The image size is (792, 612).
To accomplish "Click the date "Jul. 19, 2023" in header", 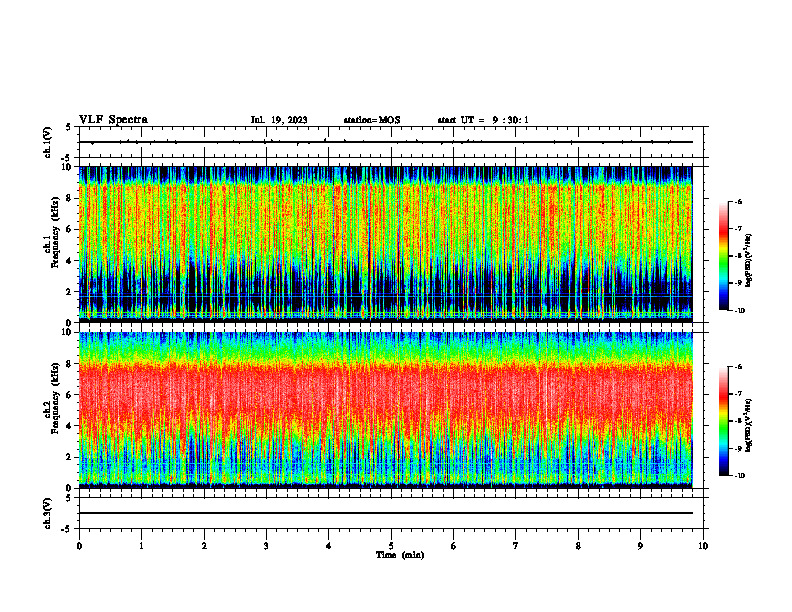I will coord(279,120).
